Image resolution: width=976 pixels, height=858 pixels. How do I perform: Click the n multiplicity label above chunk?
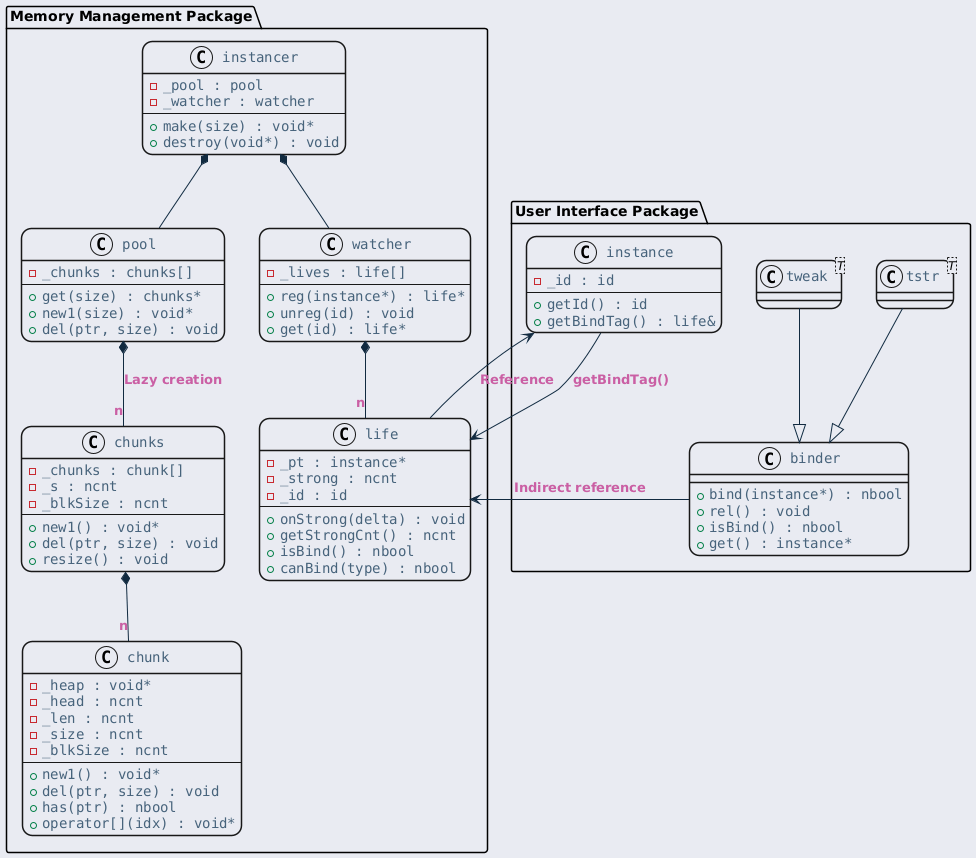[x=123, y=625]
